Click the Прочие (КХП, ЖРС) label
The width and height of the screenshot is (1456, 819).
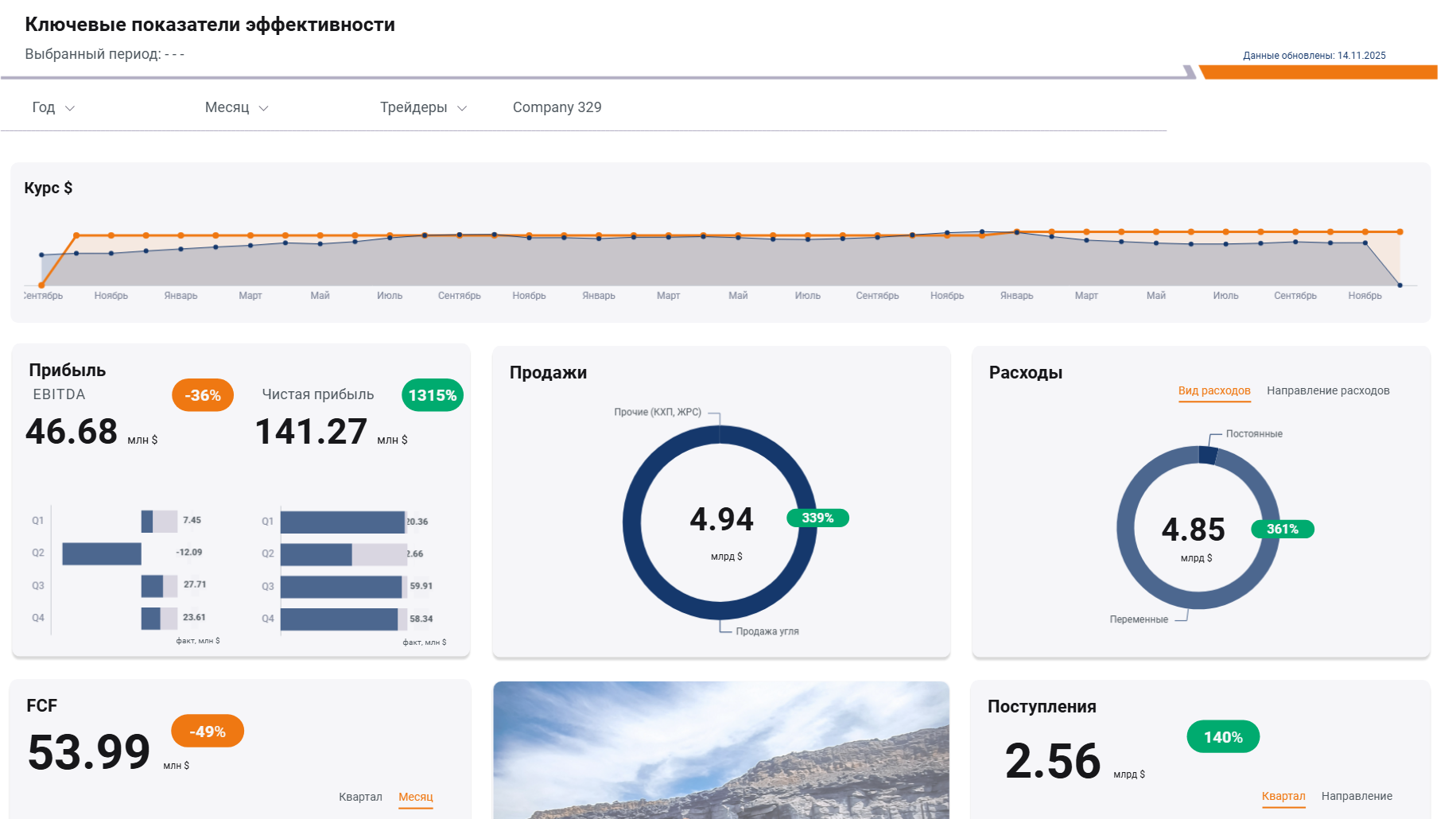[x=658, y=412]
